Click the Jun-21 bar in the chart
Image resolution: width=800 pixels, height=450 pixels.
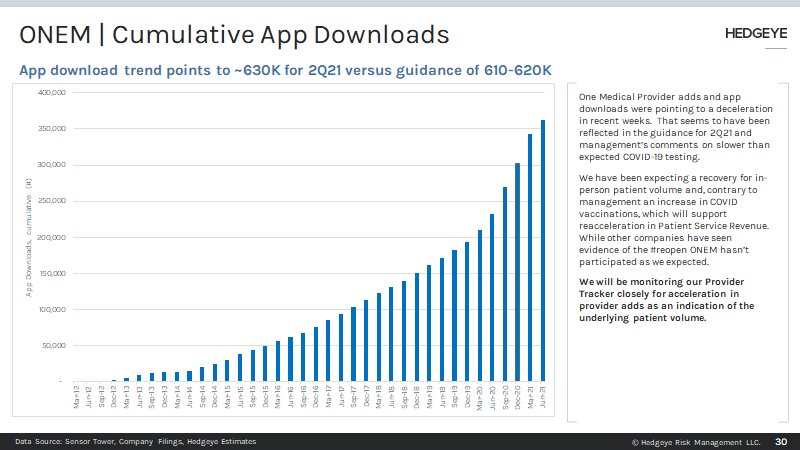click(543, 250)
